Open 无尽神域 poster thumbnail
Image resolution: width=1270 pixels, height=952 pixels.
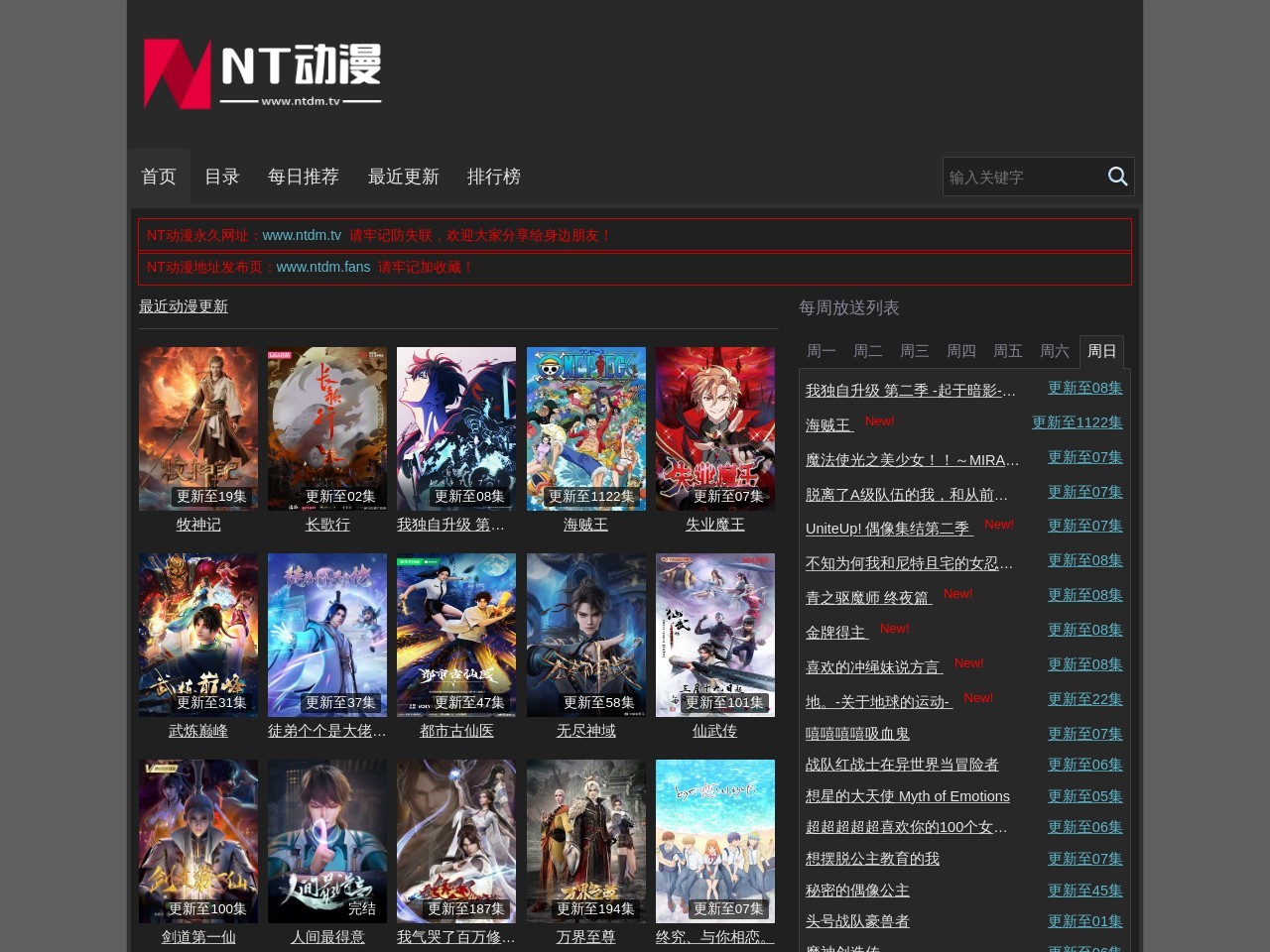[586, 635]
